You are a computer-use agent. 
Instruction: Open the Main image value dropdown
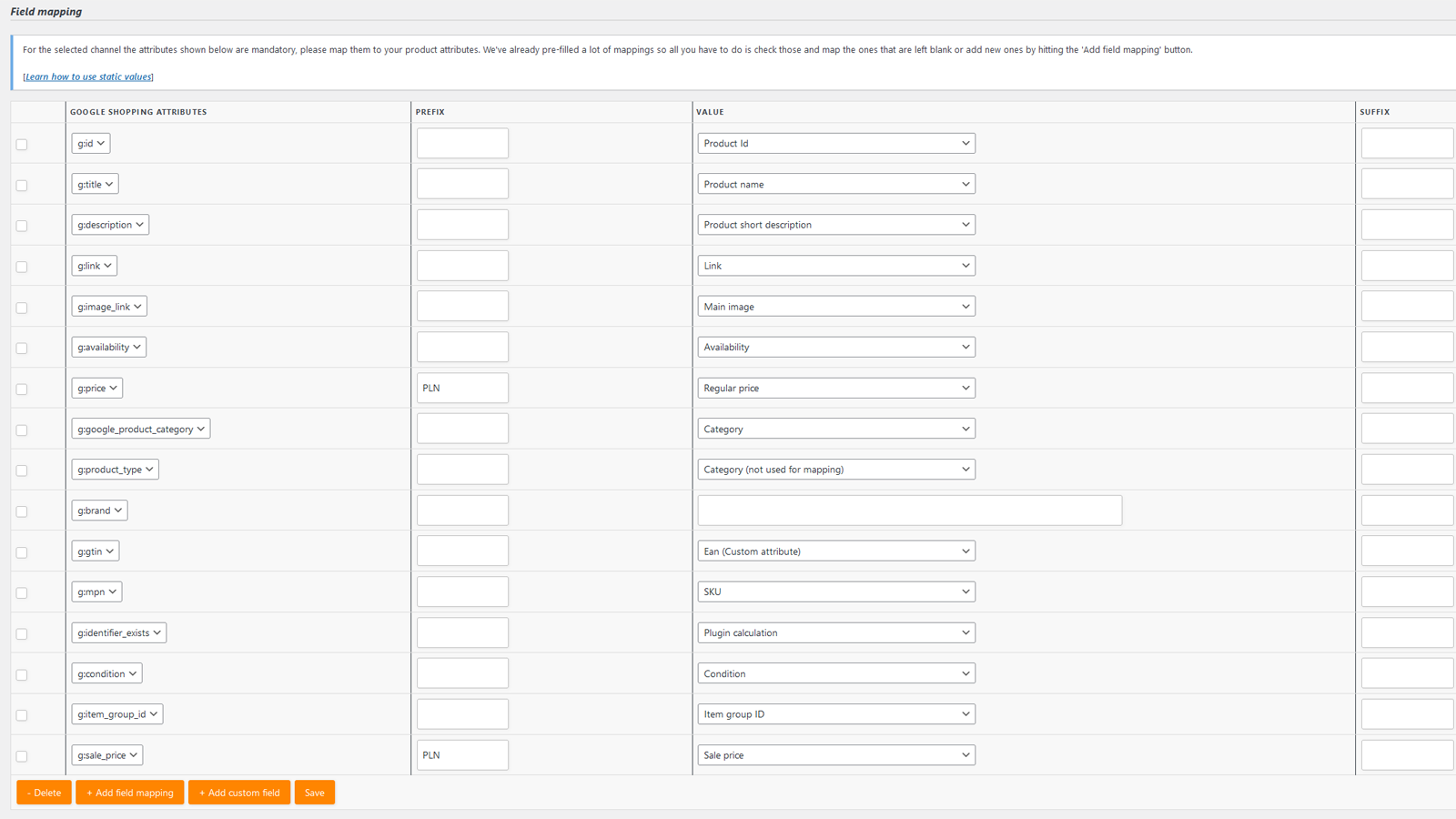pos(836,307)
